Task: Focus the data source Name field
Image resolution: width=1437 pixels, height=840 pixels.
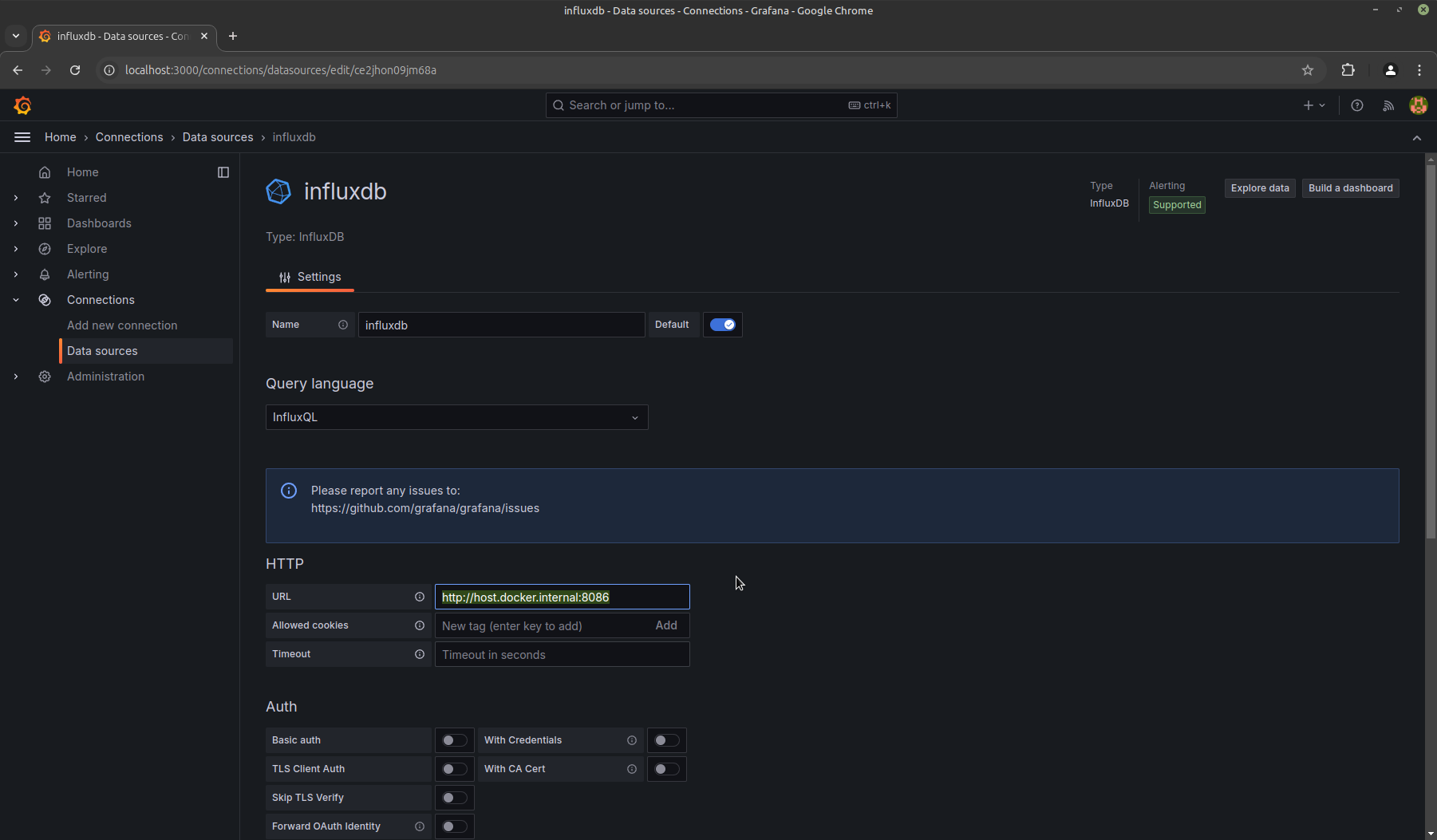Action: pos(501,325)
